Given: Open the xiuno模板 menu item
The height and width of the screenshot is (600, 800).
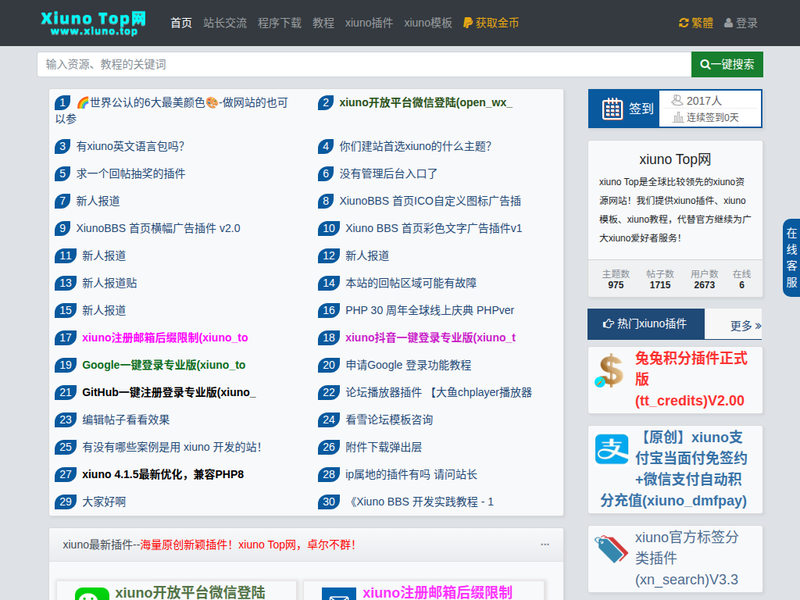Looking at the screenshot, I should 428,23.
